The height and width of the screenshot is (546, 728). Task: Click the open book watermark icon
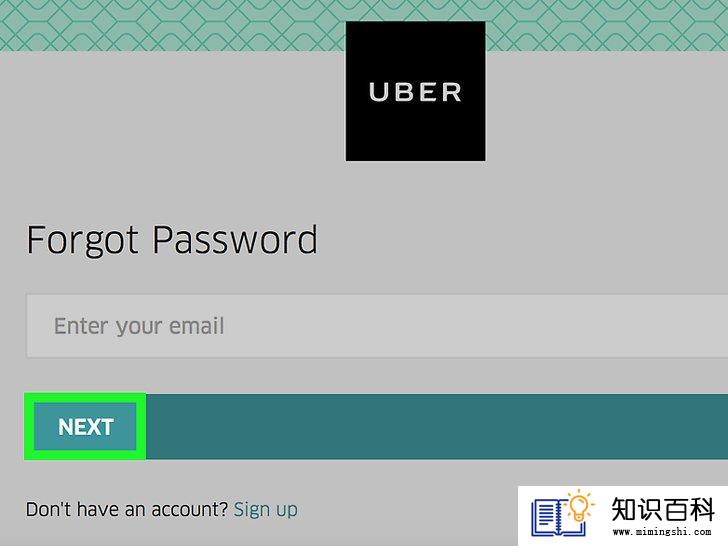coord(555,518)
